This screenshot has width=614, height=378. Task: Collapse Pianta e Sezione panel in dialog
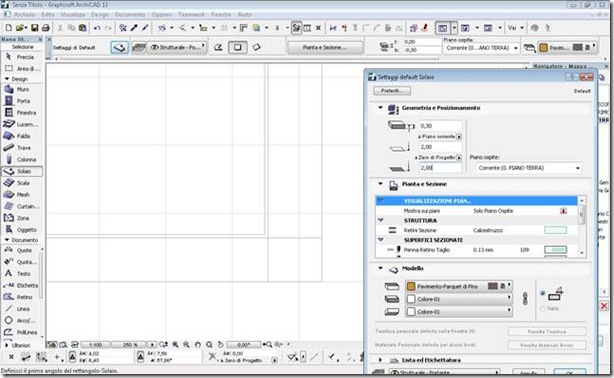(380, 184)
